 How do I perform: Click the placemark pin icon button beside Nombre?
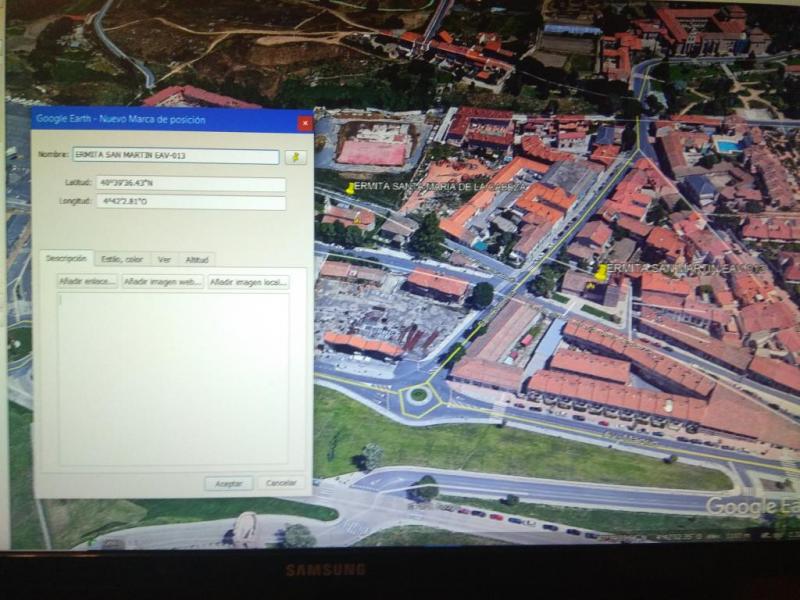[x=295, y=157]
